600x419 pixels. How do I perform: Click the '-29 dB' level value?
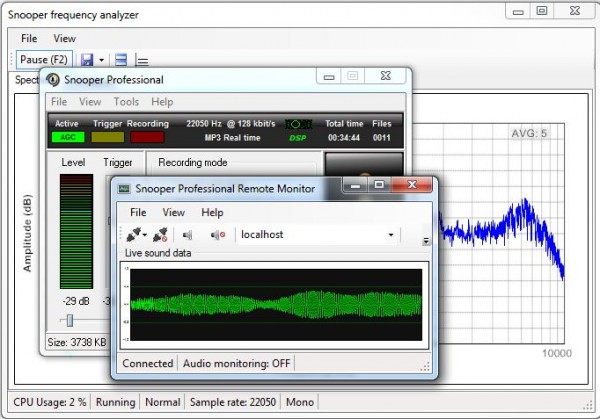76,302
